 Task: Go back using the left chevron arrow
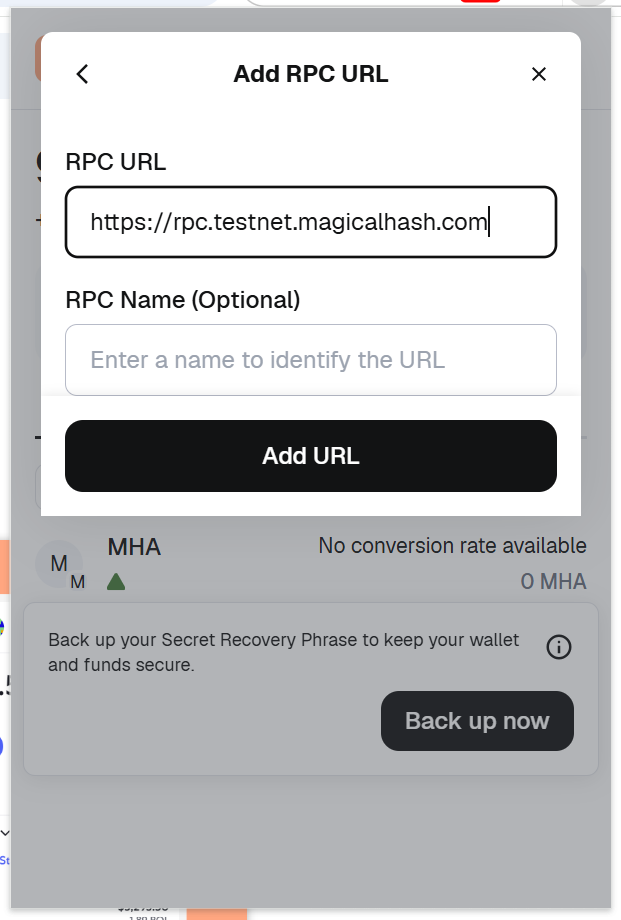[x=83, y=74]
